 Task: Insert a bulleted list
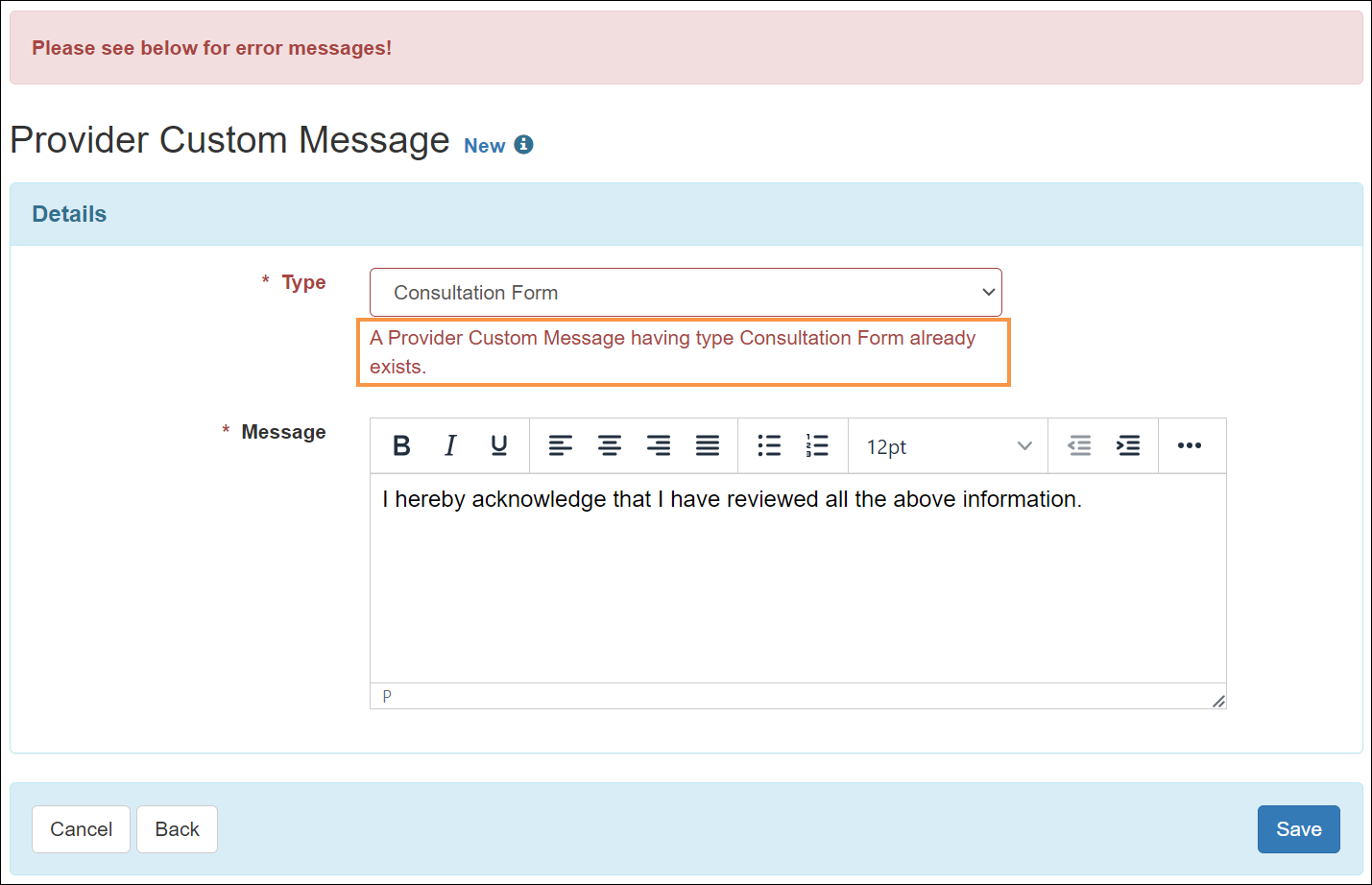[769, 445]
